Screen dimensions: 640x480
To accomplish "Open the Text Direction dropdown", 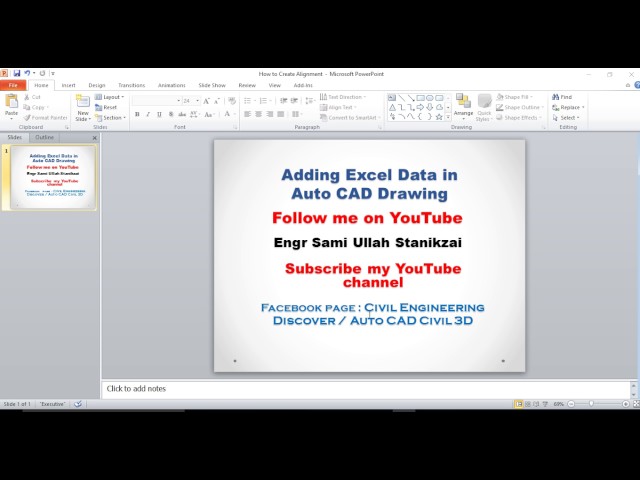I will click(343, 97).
